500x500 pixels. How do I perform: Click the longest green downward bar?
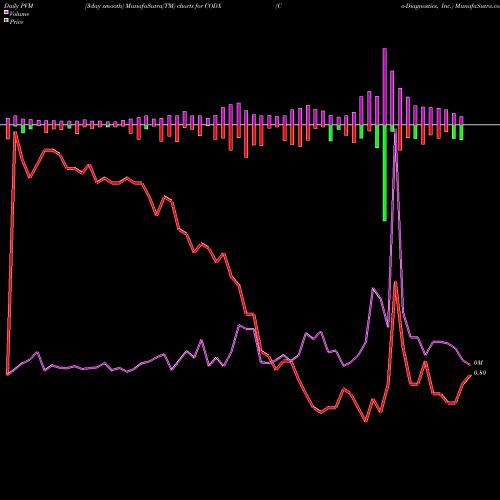pyautogui.click(x=385, y=173)
